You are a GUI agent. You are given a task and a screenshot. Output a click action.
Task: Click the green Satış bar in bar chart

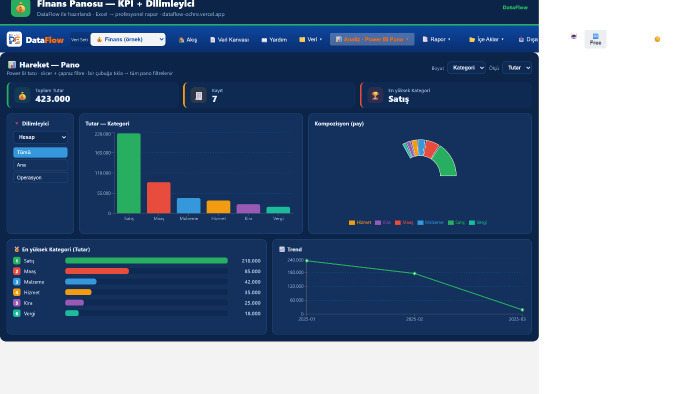pos(129,173)
